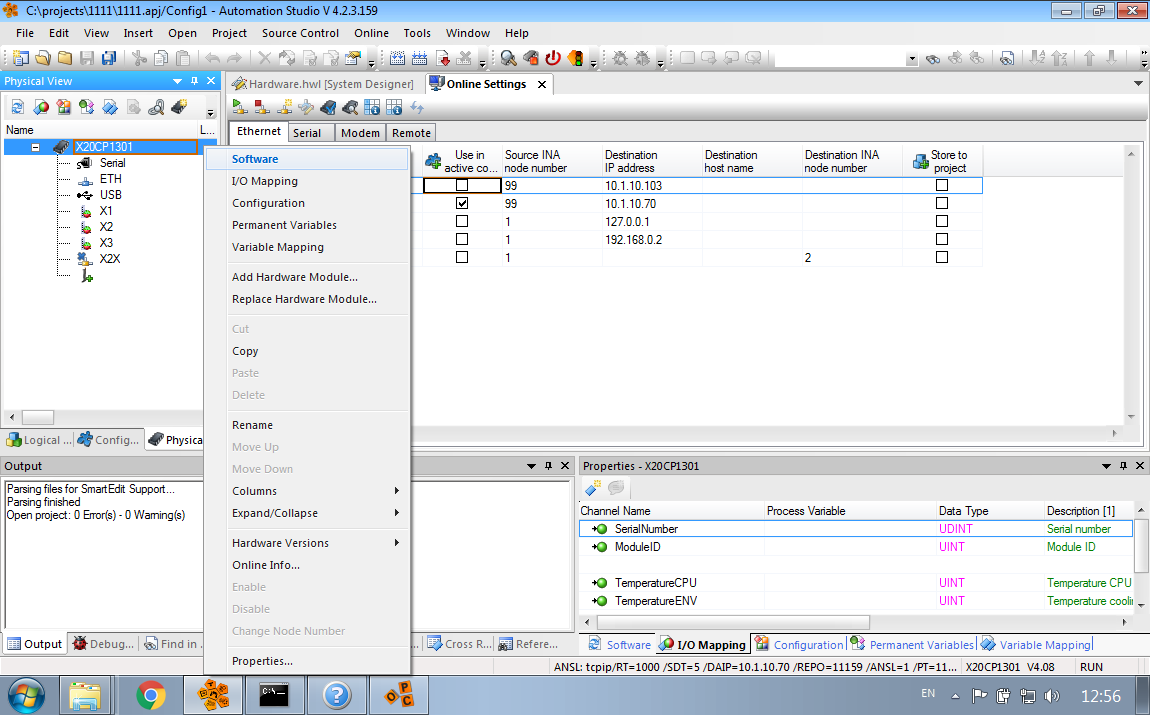Click the Build Configuration toolbar icon
Viewport: 1150px width, 715px height.
398,58
